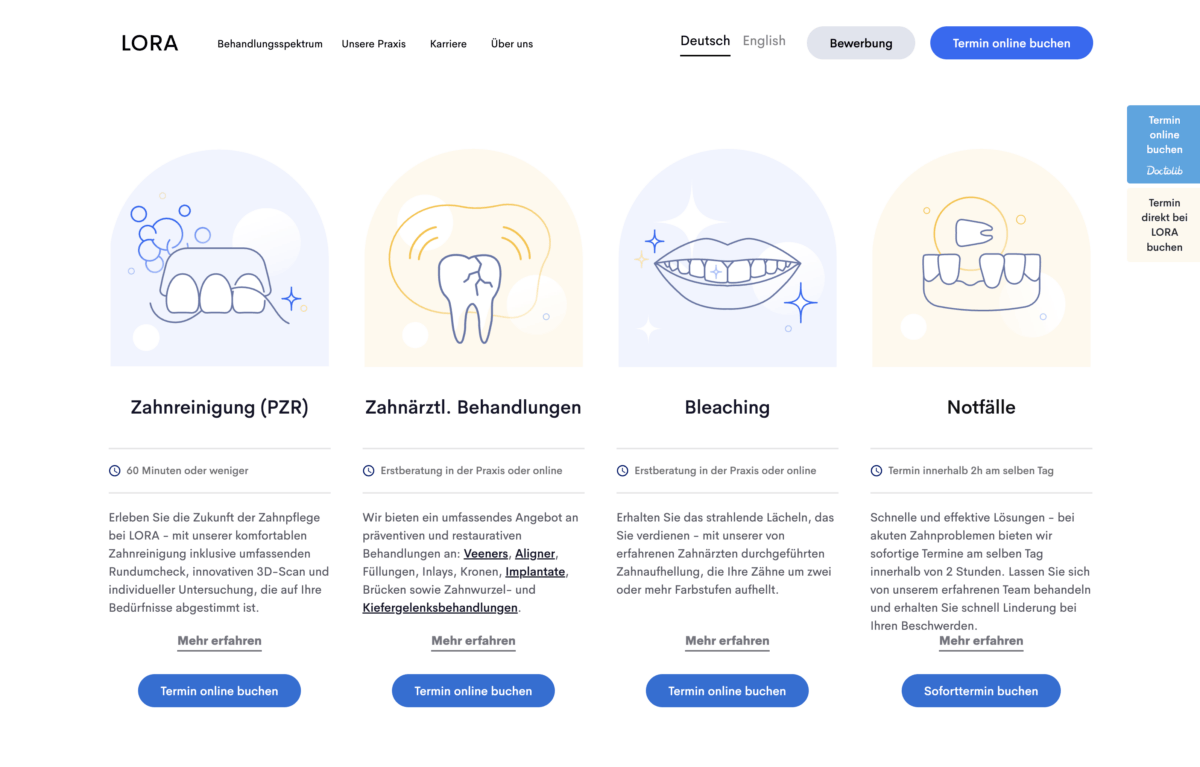Click Soforttermin buchen button
Viewport: 1200px width, 767px height.
[x=981, y=691]
